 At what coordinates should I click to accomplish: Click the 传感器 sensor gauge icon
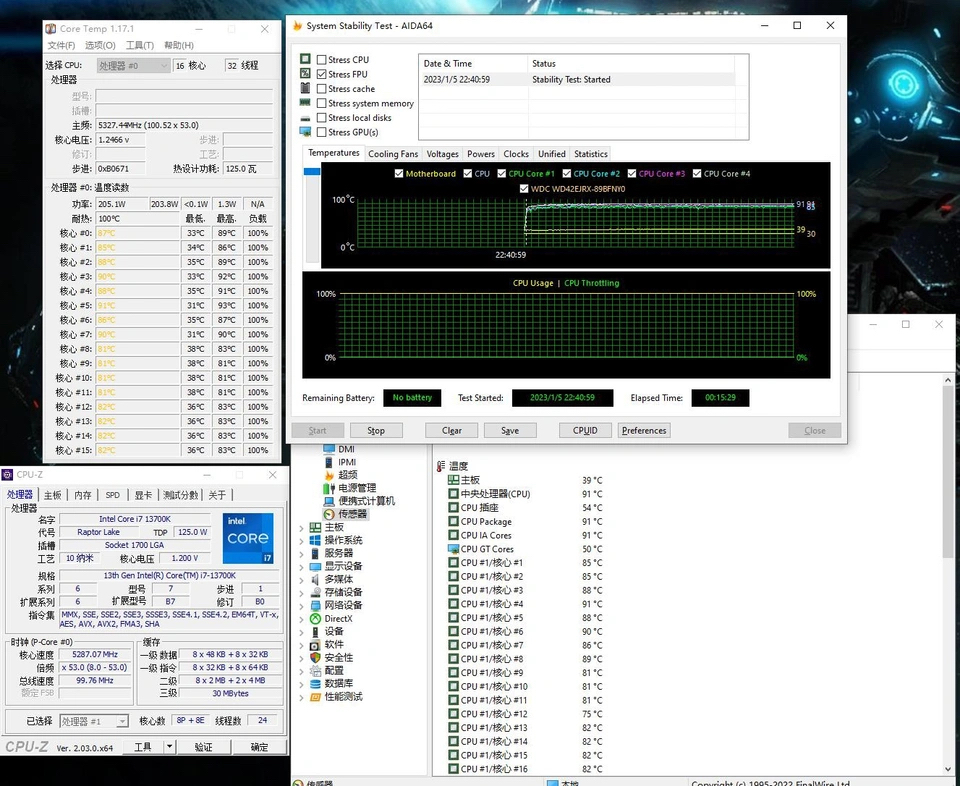329,514
